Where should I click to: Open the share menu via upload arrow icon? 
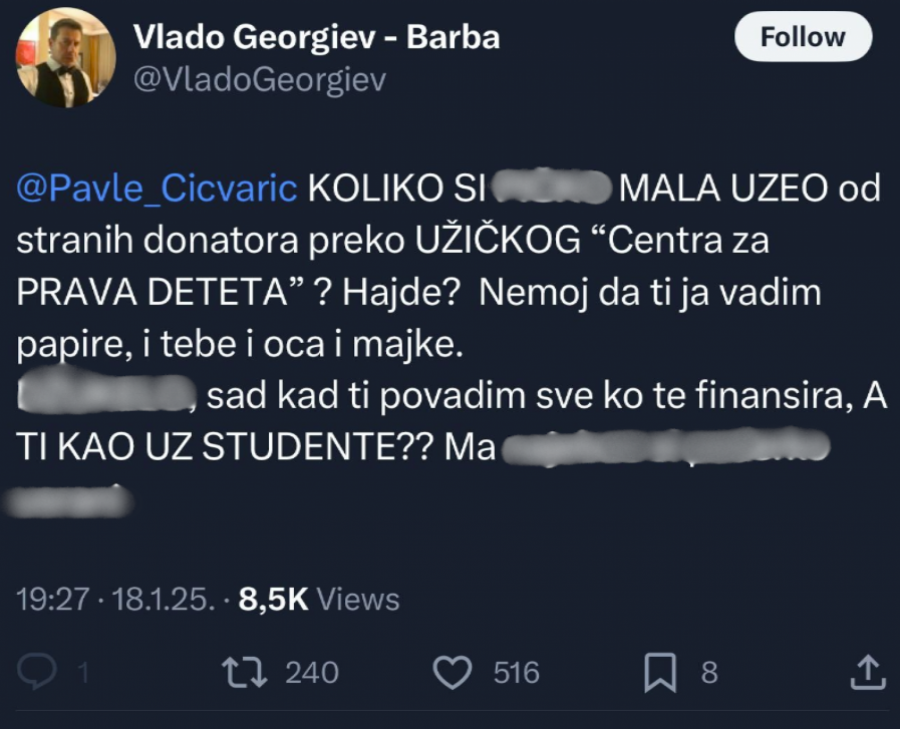point(866,672)
